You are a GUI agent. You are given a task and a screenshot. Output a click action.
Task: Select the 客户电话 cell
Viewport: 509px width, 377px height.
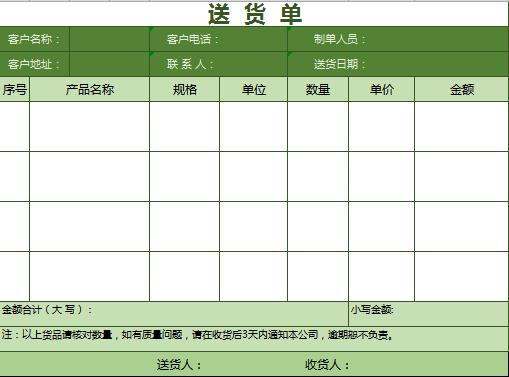tap(218, 39)
